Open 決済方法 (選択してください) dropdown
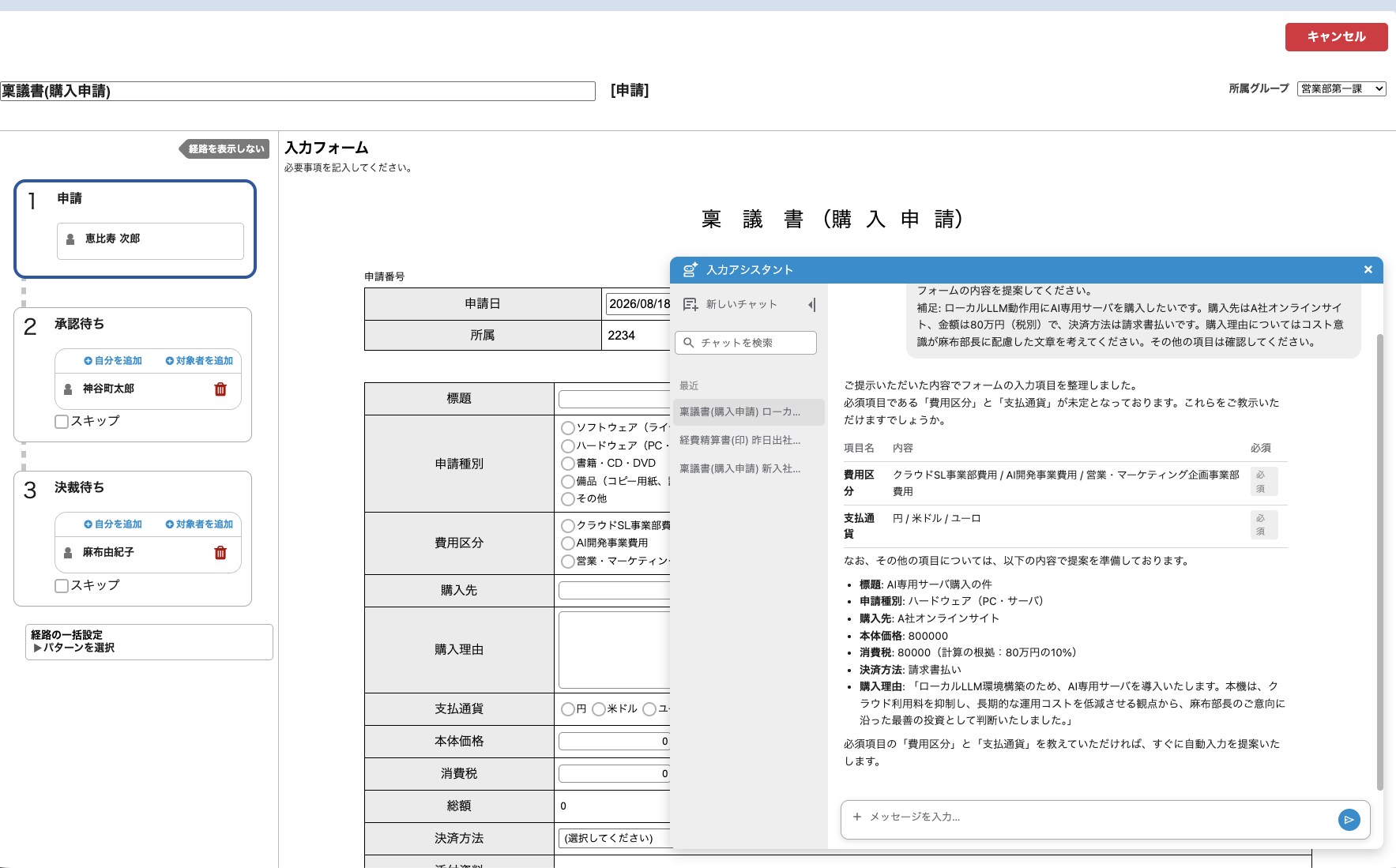This screenshot has height=868, width=1396. [x=615, y=838]
